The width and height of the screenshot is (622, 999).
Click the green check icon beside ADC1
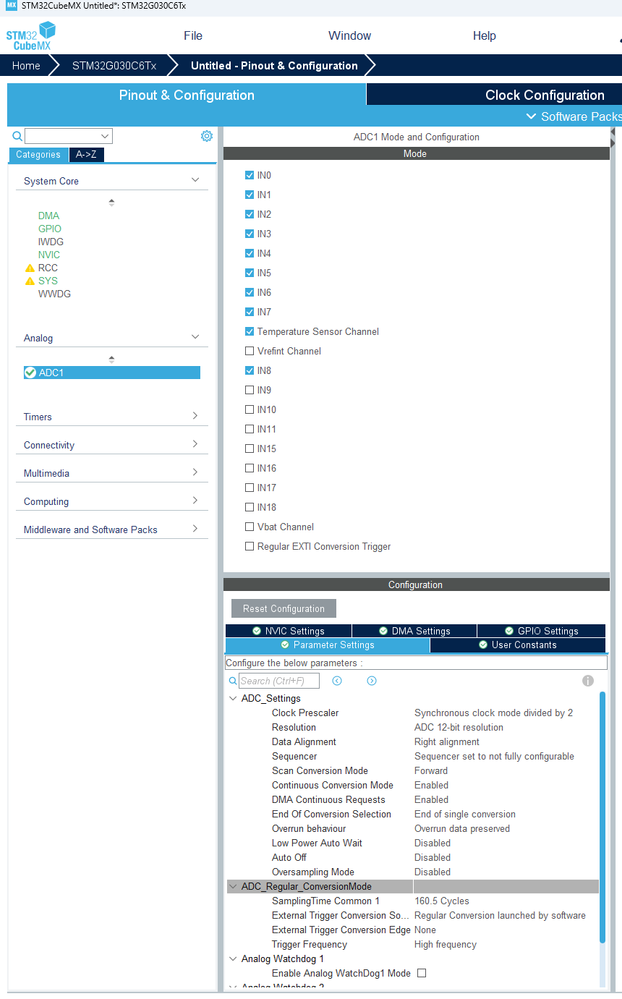point(30,373)
